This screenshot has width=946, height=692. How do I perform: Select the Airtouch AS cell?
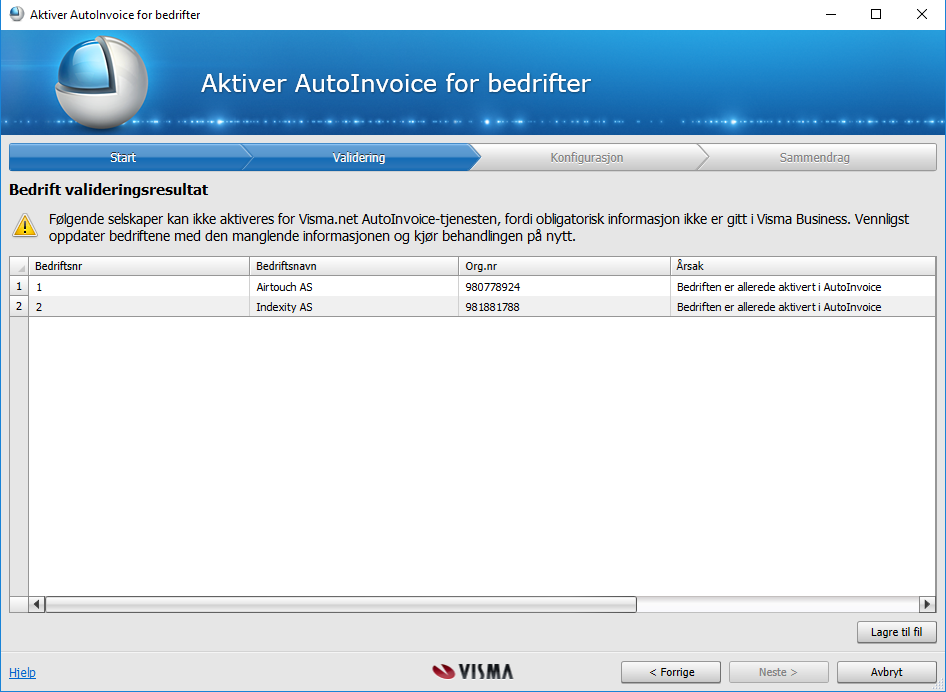354,287
